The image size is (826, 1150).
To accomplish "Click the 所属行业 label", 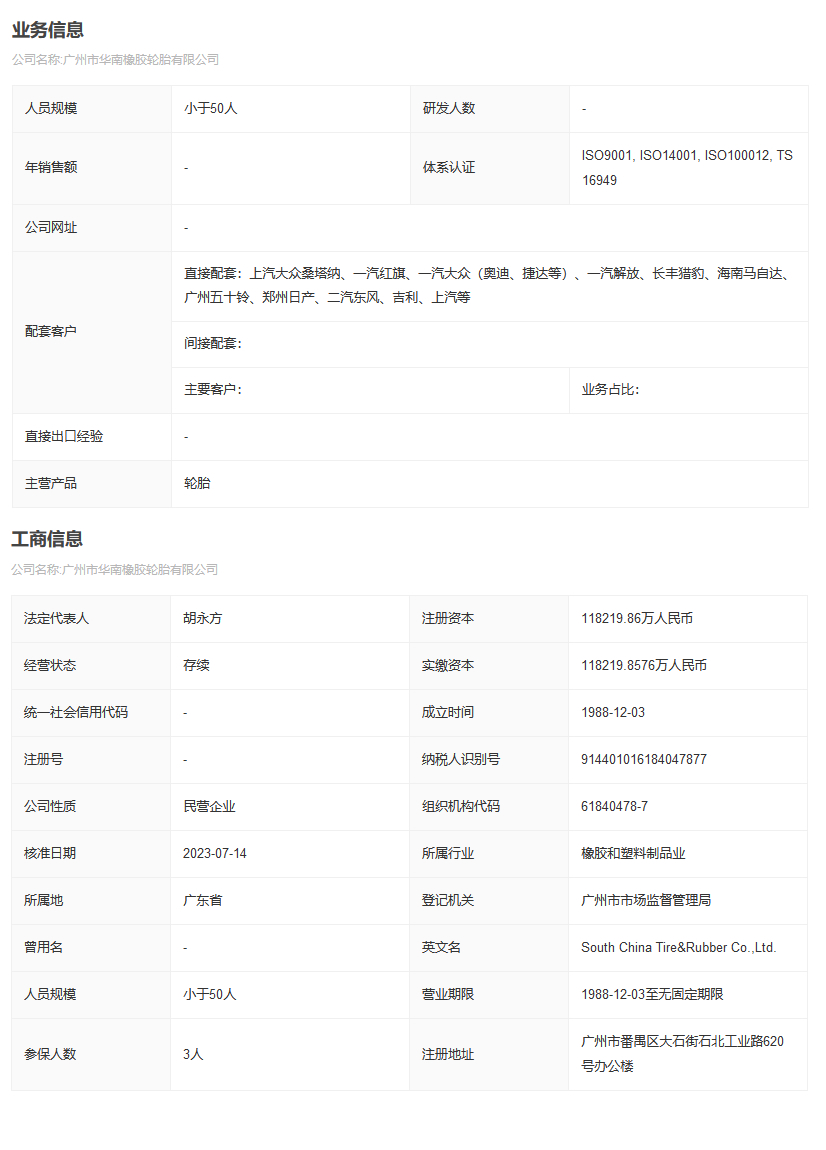I will 448,853.
